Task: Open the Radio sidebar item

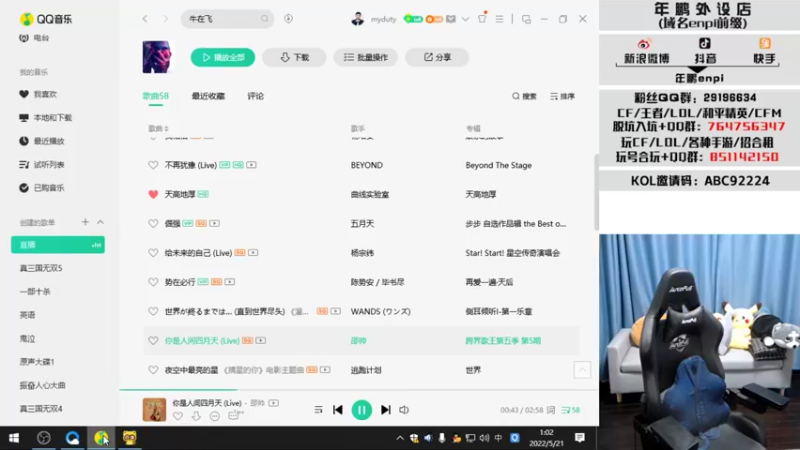Action: pyautogui.click(x=34, y=38)
